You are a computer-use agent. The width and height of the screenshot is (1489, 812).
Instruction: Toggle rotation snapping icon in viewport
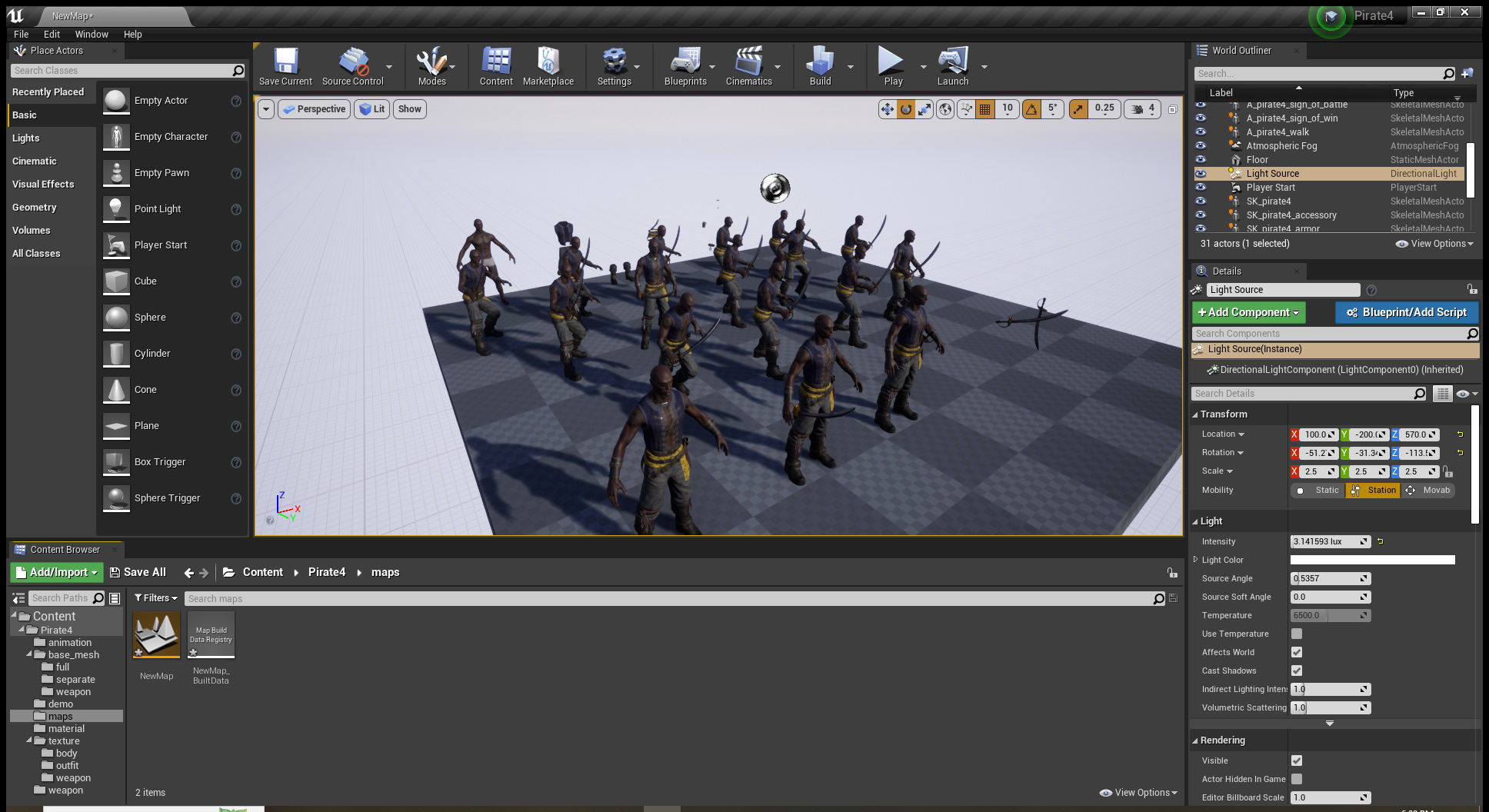[x=1031, y=109]
